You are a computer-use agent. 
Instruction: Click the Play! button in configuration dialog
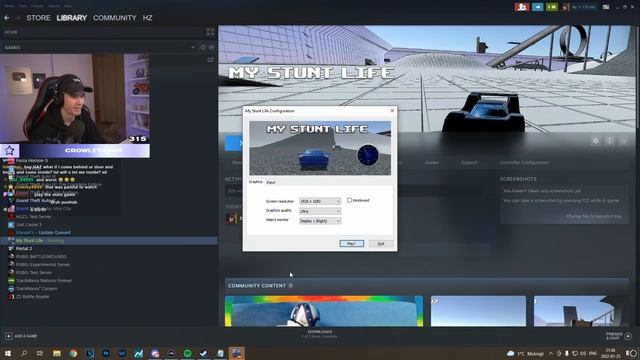click(351, 244)
